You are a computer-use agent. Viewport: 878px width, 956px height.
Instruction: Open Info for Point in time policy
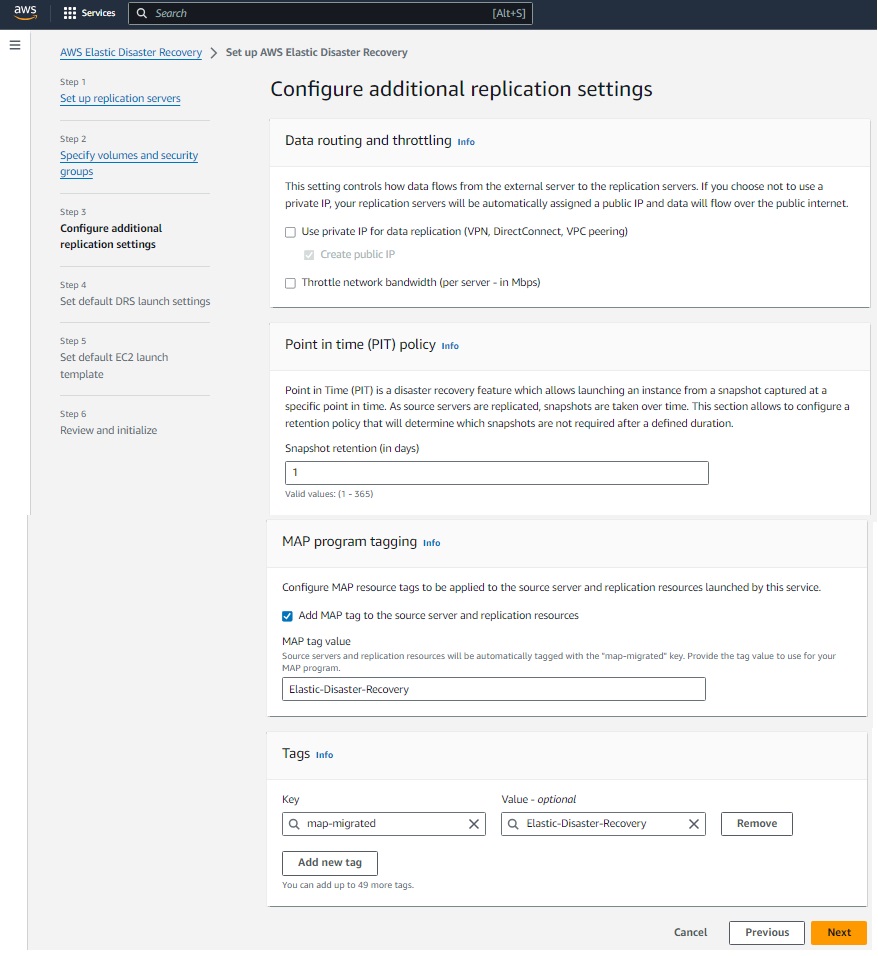450,346
